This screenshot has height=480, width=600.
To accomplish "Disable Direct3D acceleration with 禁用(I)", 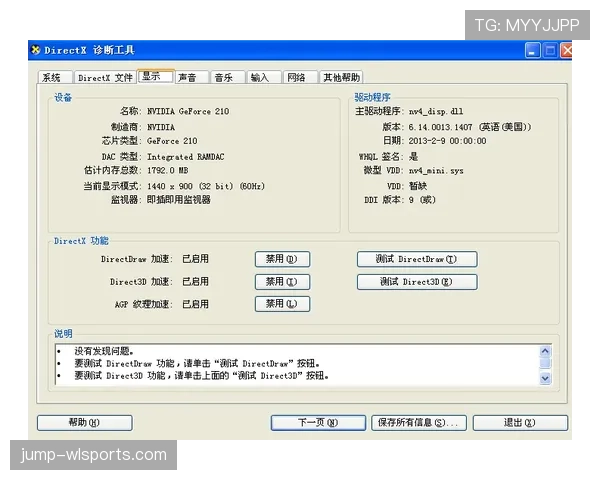I will tap(282, 282).
